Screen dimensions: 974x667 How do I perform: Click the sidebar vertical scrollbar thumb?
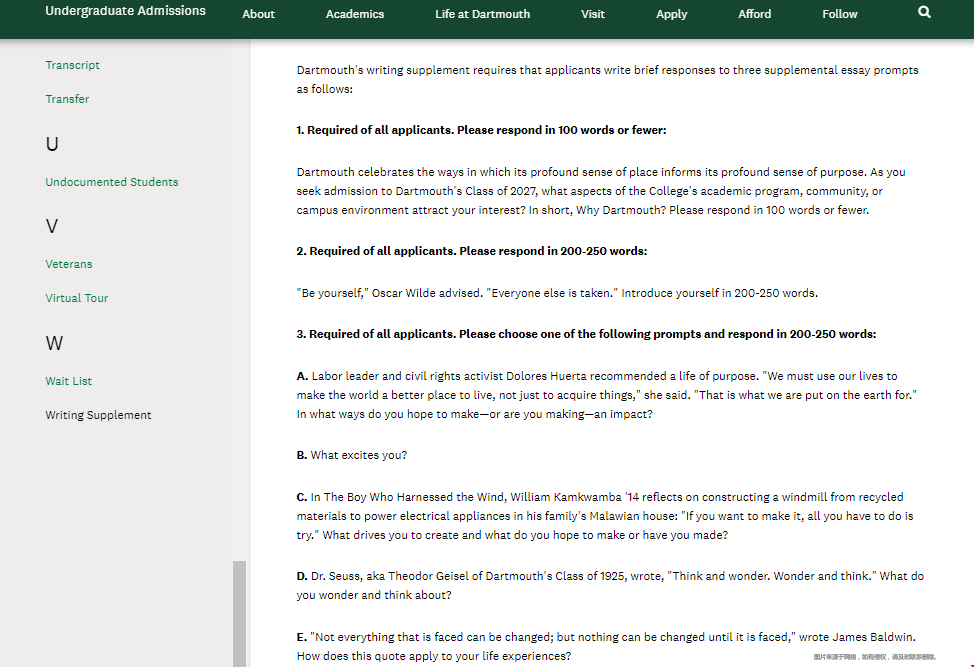(x=239, y=612)
